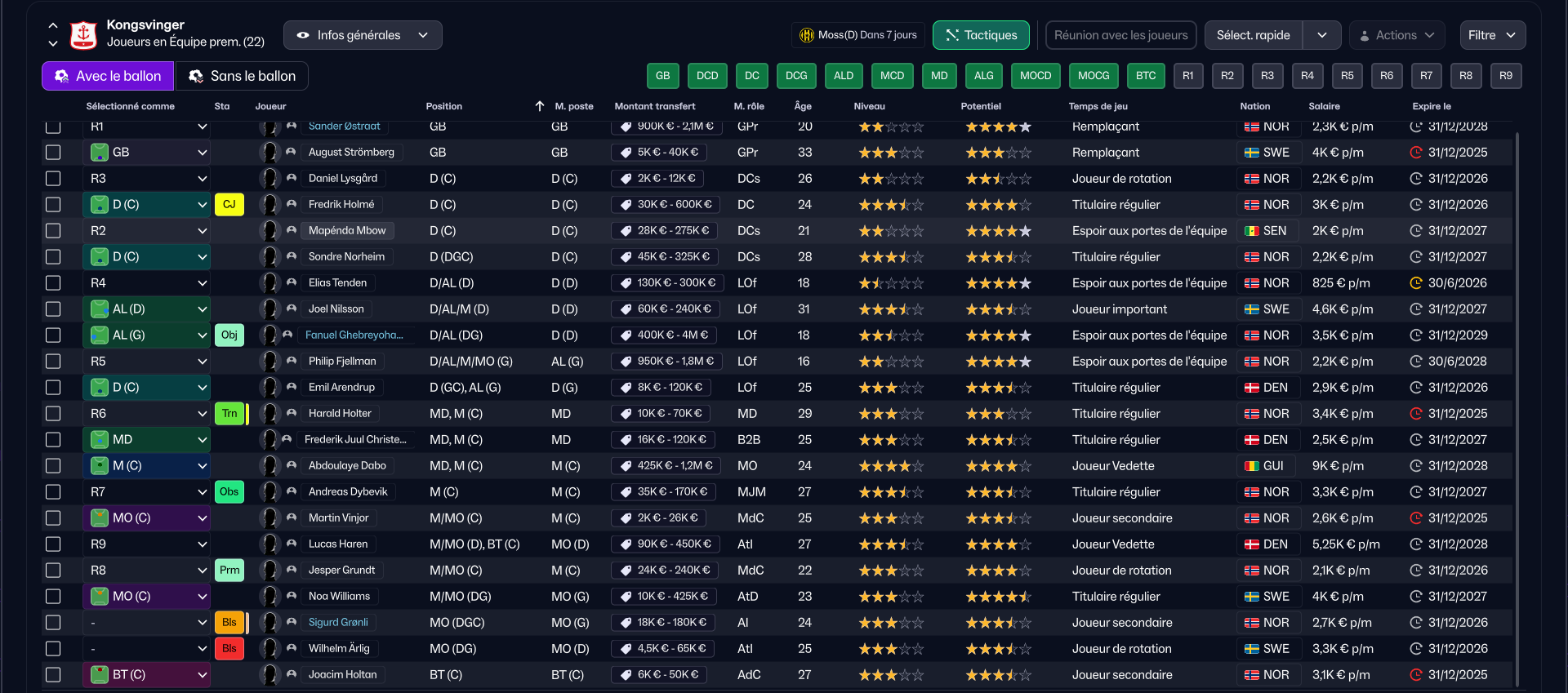Expand the Filtre dropdown
Viewport: 1568px width, 693px height.
[x=1491, y=35]
